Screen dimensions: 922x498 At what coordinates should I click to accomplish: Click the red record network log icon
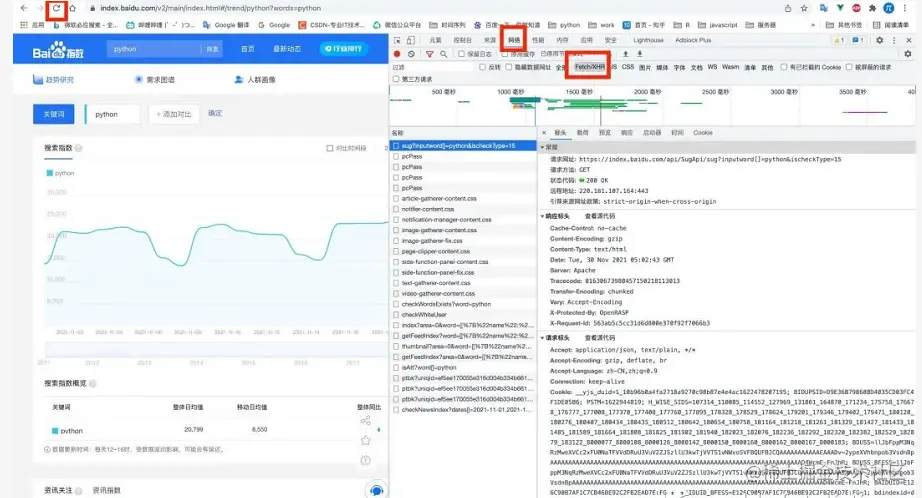pyautogui.click(x=397, y=54)
